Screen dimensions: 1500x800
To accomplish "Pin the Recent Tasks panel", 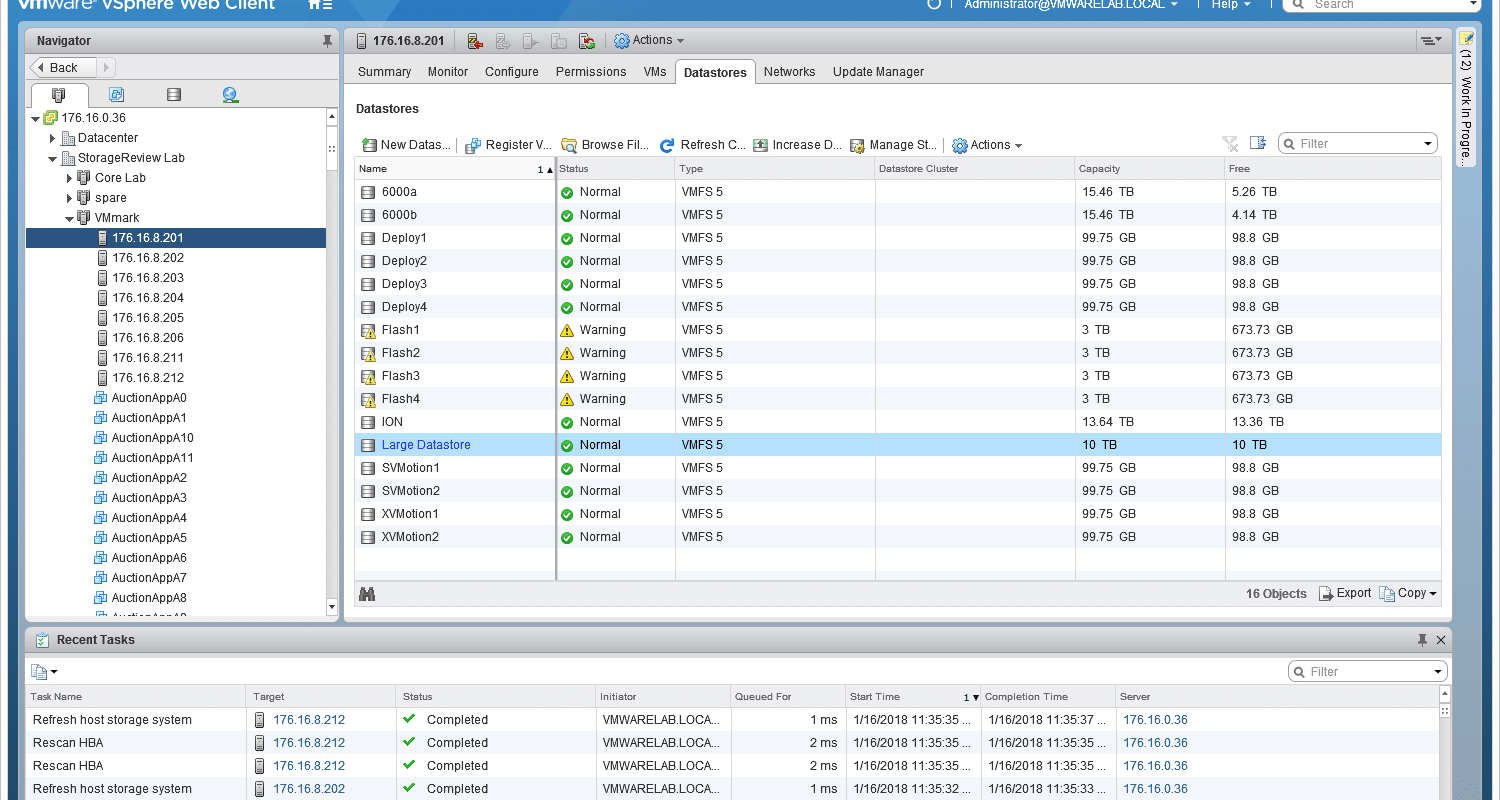I will coord(1422,640).
